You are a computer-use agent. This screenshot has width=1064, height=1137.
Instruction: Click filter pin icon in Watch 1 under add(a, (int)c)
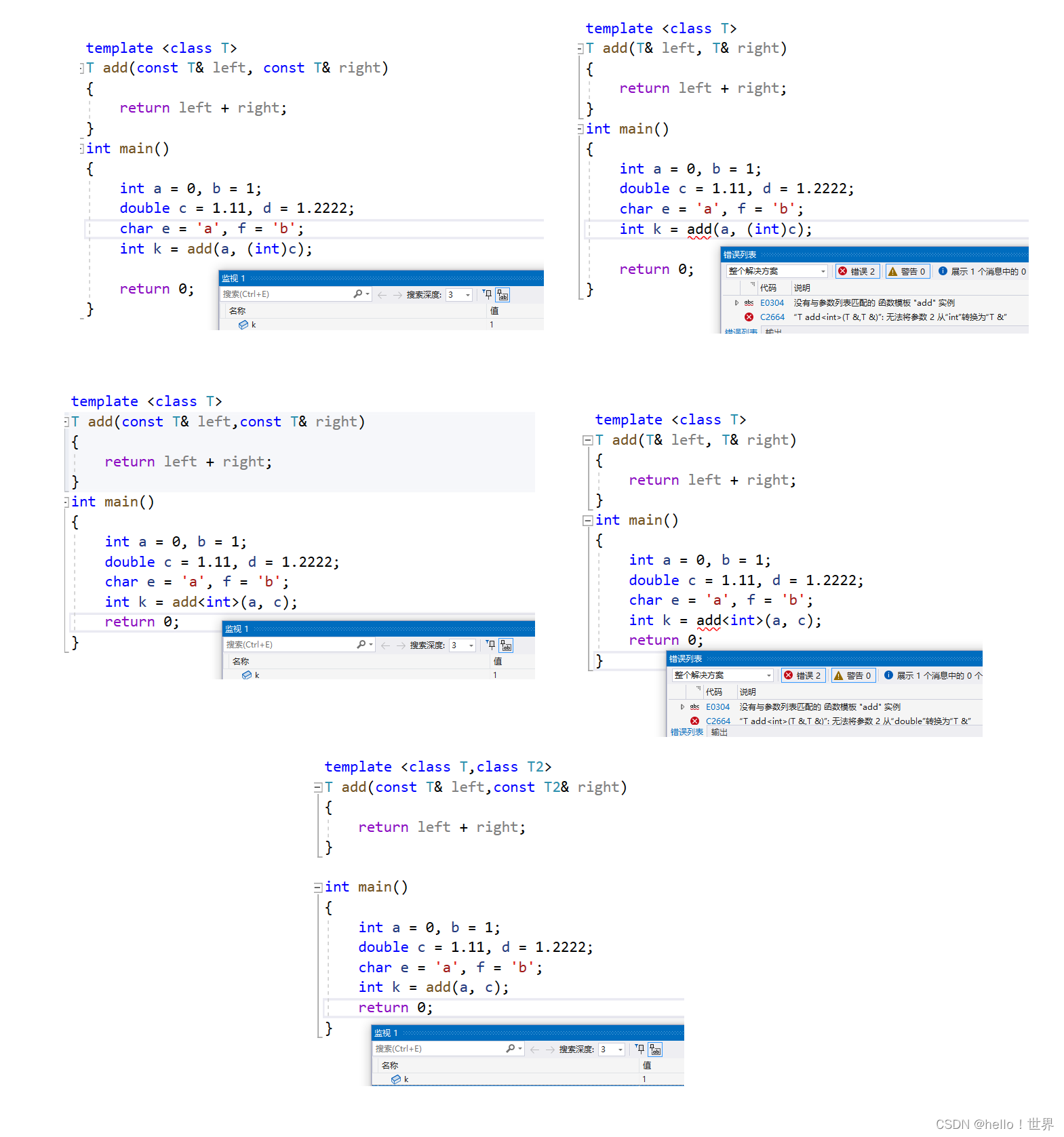click(487, 294)
